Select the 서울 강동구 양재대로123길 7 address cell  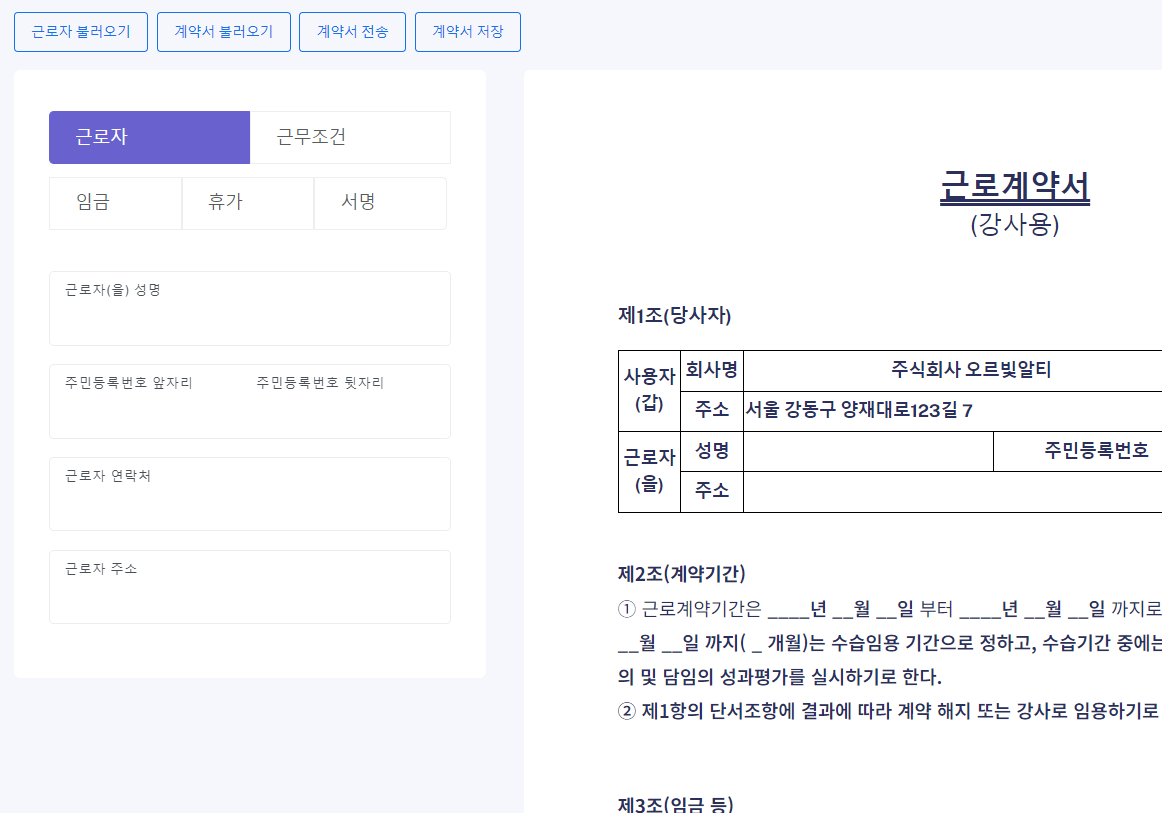pyautogui.click(x=858, y=411)
